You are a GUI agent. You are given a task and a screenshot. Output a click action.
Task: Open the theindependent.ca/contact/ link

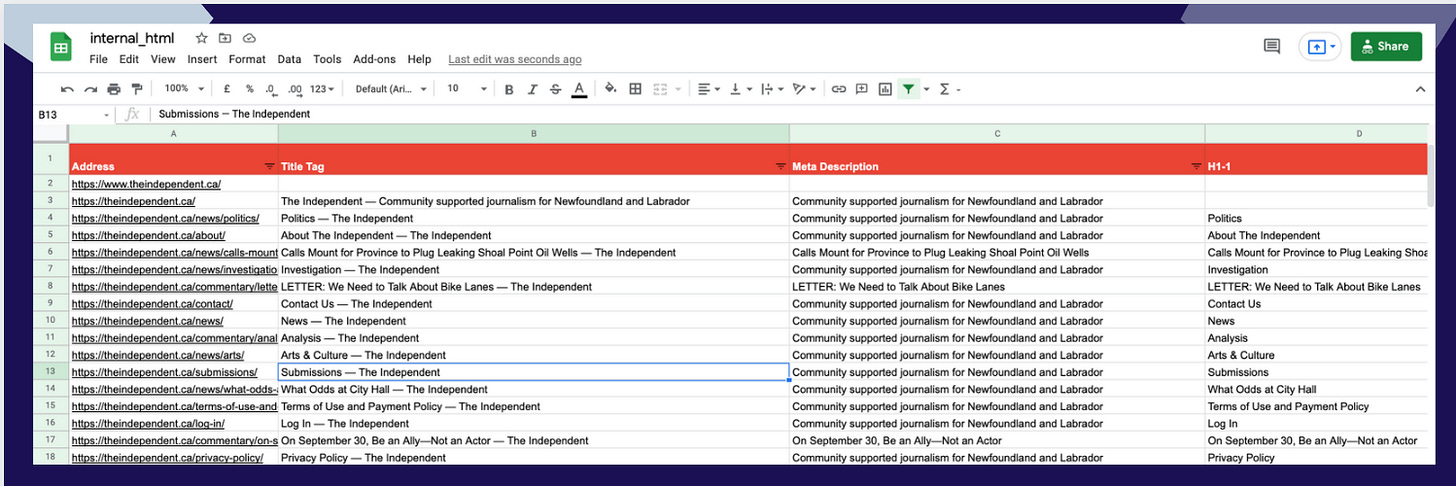[x=152, y=304]
